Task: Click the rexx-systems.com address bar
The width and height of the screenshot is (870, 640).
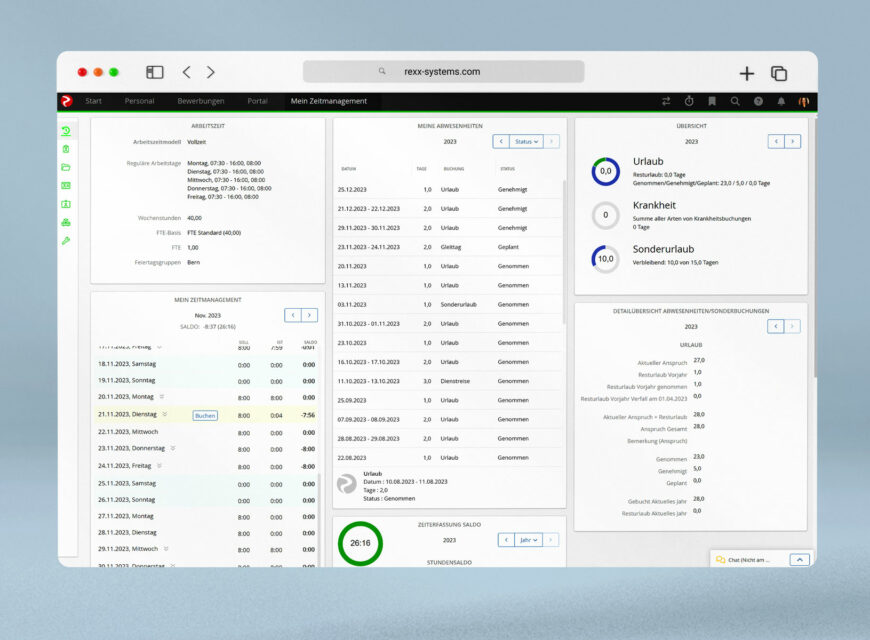Action: coord(443,72)
